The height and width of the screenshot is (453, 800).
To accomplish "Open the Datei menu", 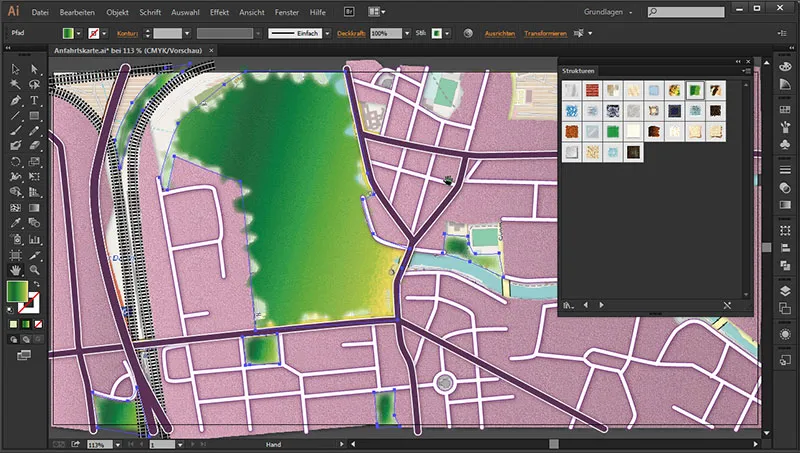I will (40, 12).
